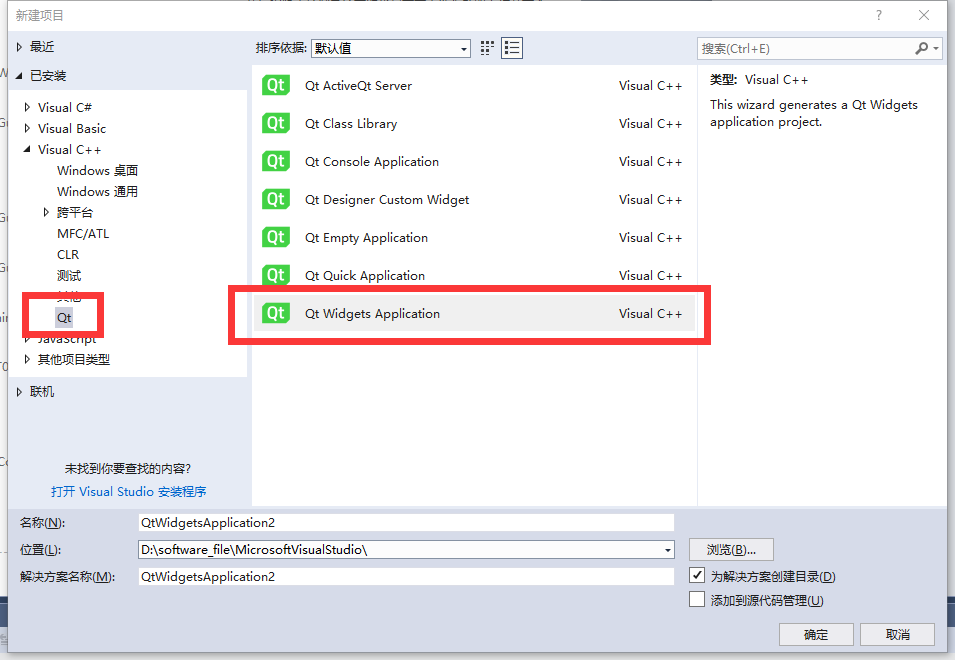Click the Qt Empty Application icon
This screenshot has height=660, width=955.
275,237
